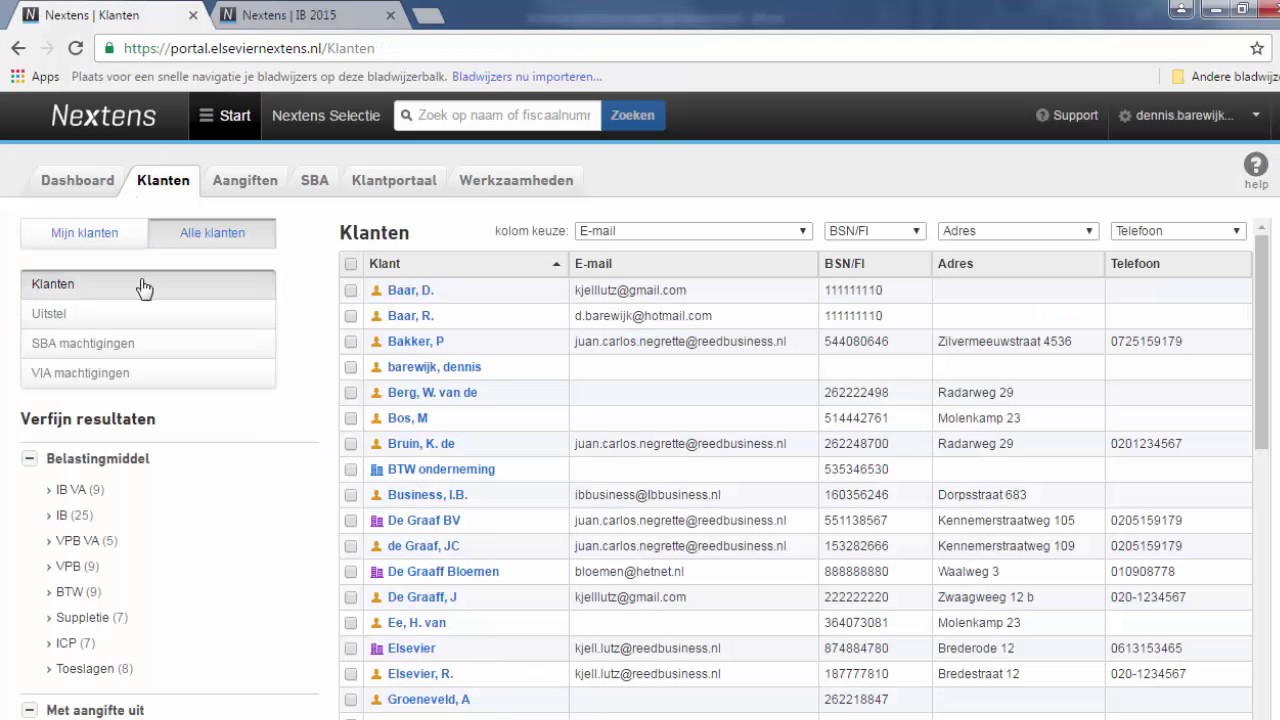This screenshot has width=1280, height=720.
Task: Check the box for Baar, R.
Action: (x=350, y=316)
